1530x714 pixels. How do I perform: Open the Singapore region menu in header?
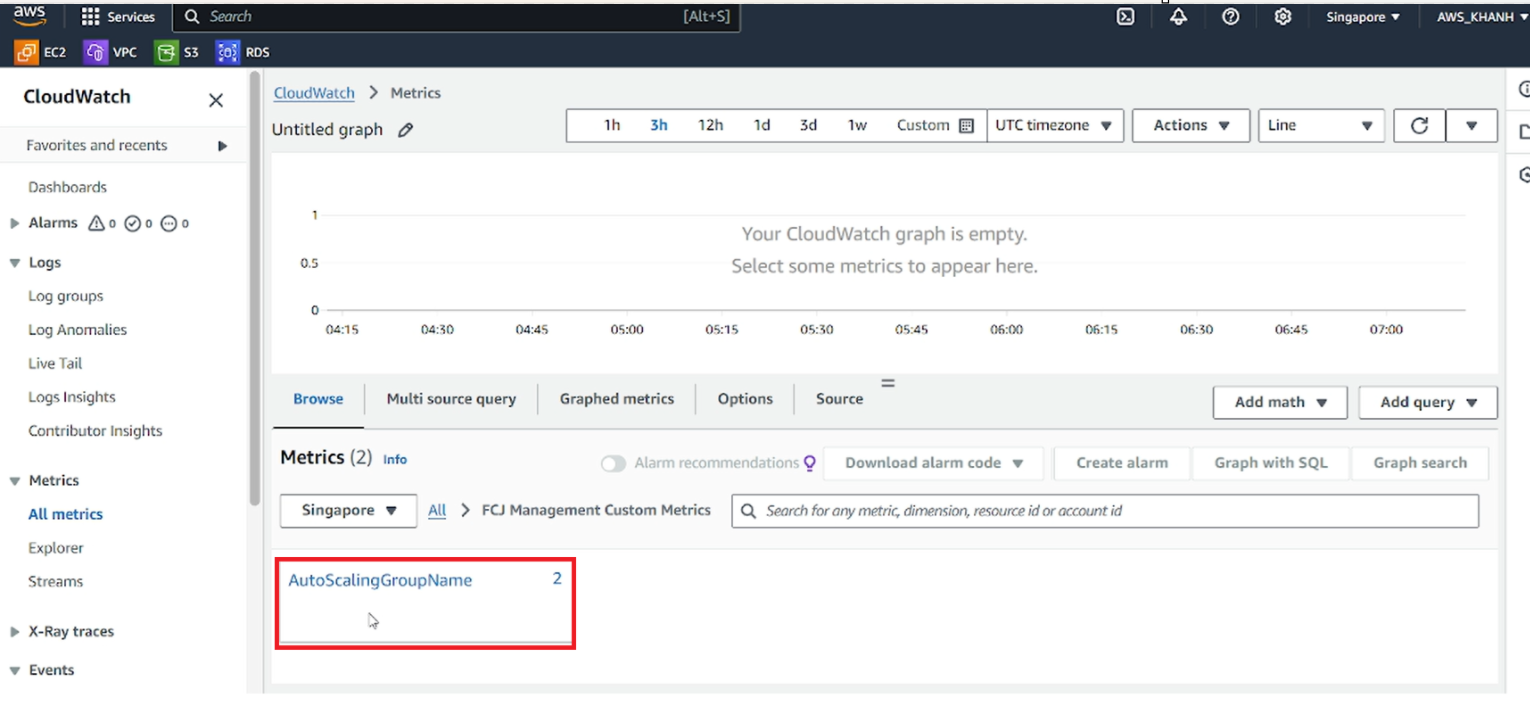(x=1363, y=17)
